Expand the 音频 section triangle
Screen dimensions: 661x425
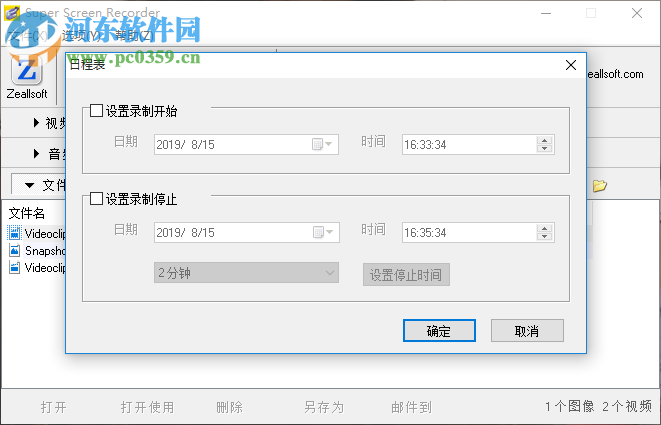pos(36,153)
